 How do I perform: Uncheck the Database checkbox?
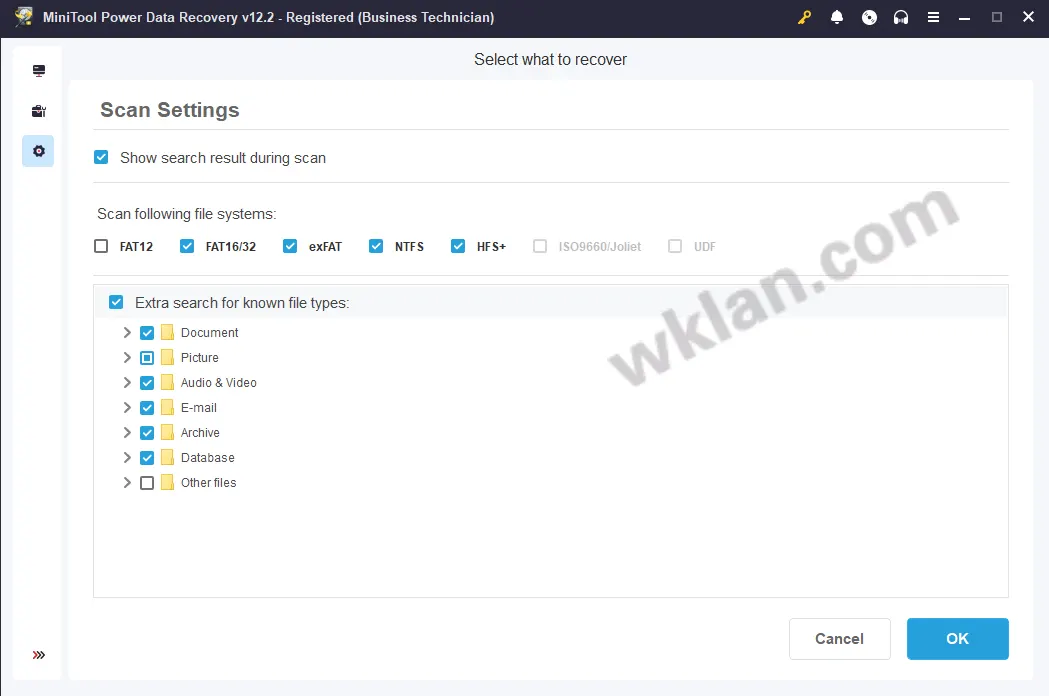[147, 458]
